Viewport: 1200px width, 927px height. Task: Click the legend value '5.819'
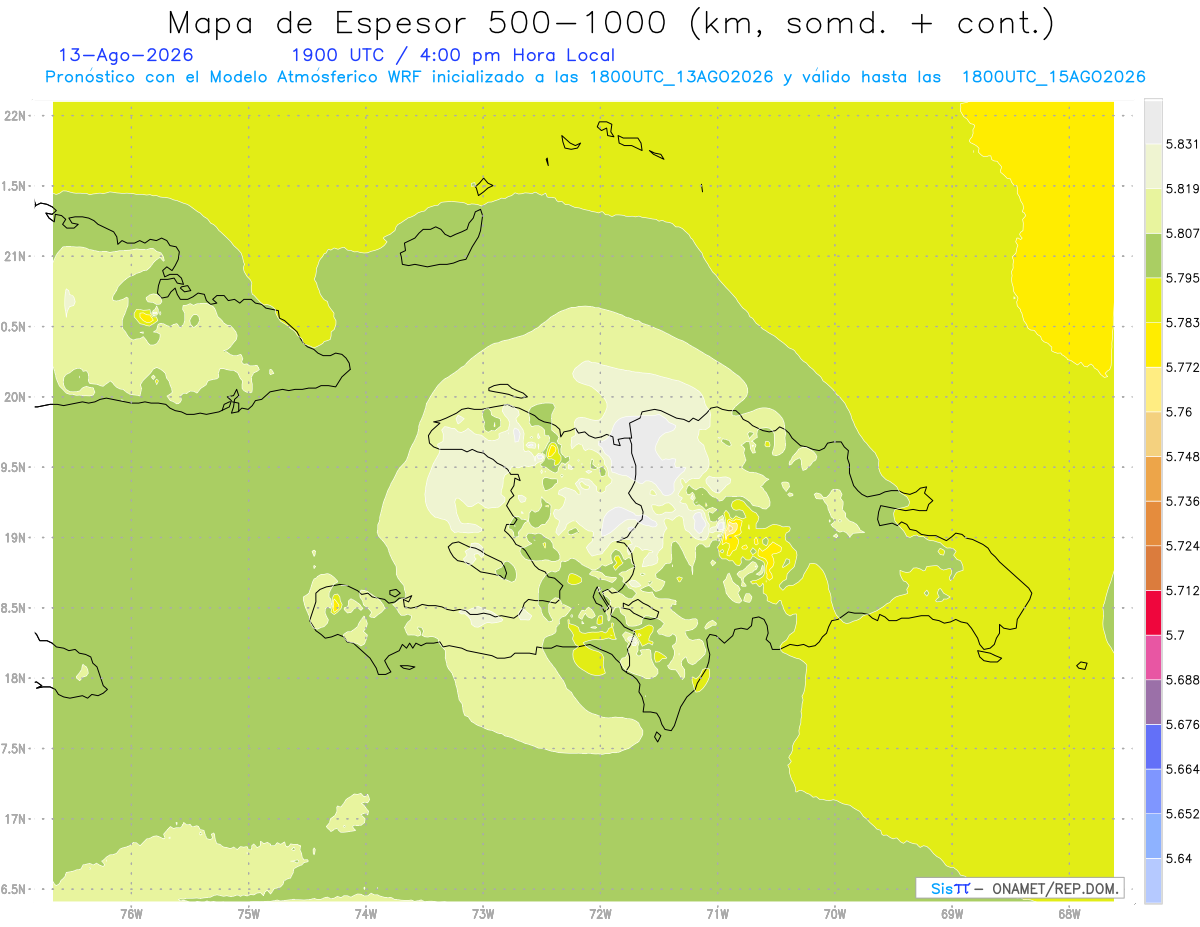coord(1182,189)
